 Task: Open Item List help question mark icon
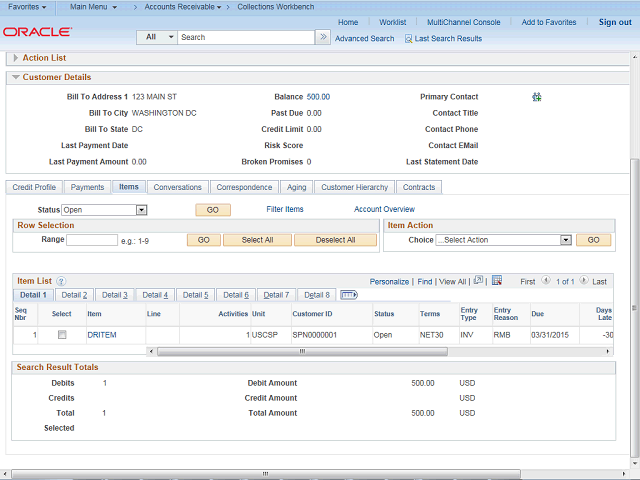click(61, 282)
